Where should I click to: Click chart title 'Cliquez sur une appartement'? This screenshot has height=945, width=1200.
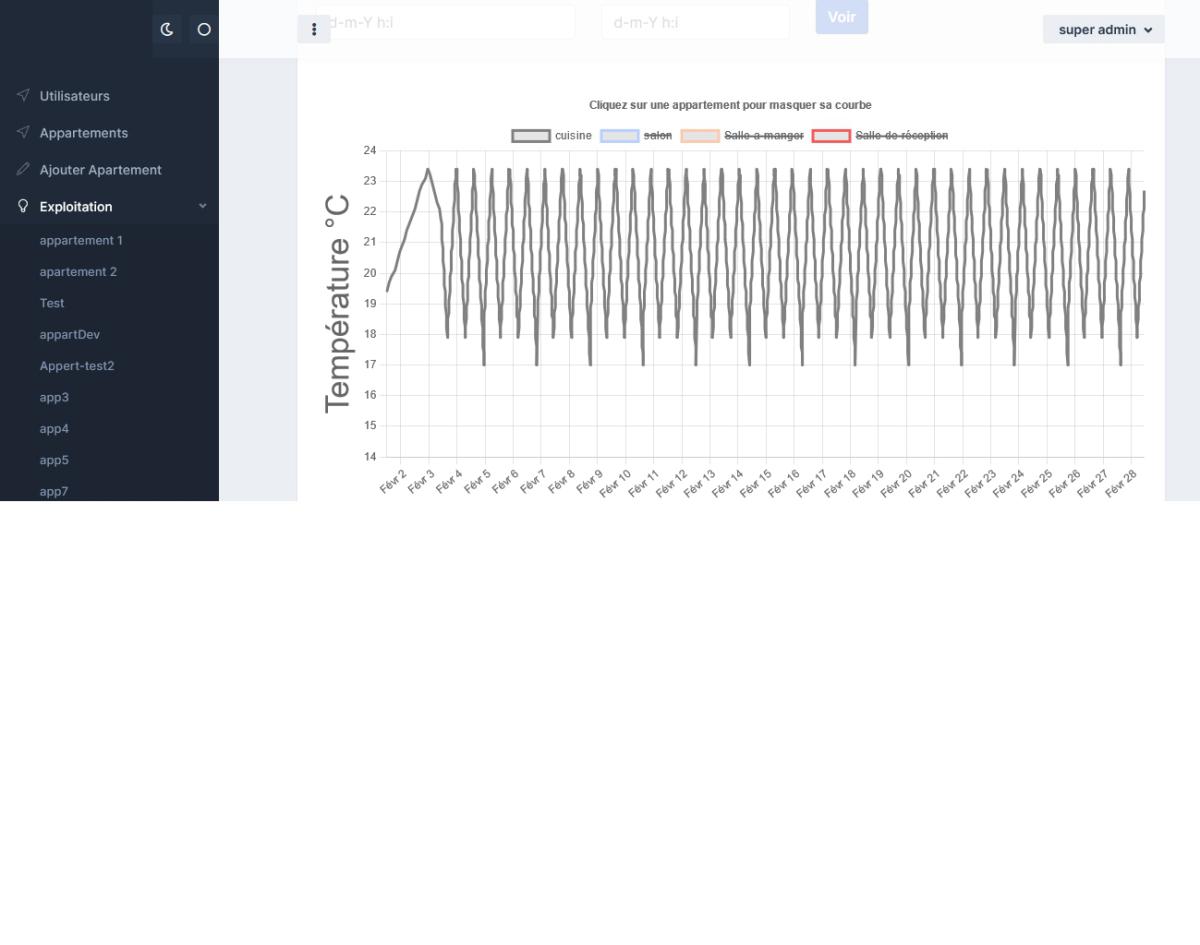point(730,105)
